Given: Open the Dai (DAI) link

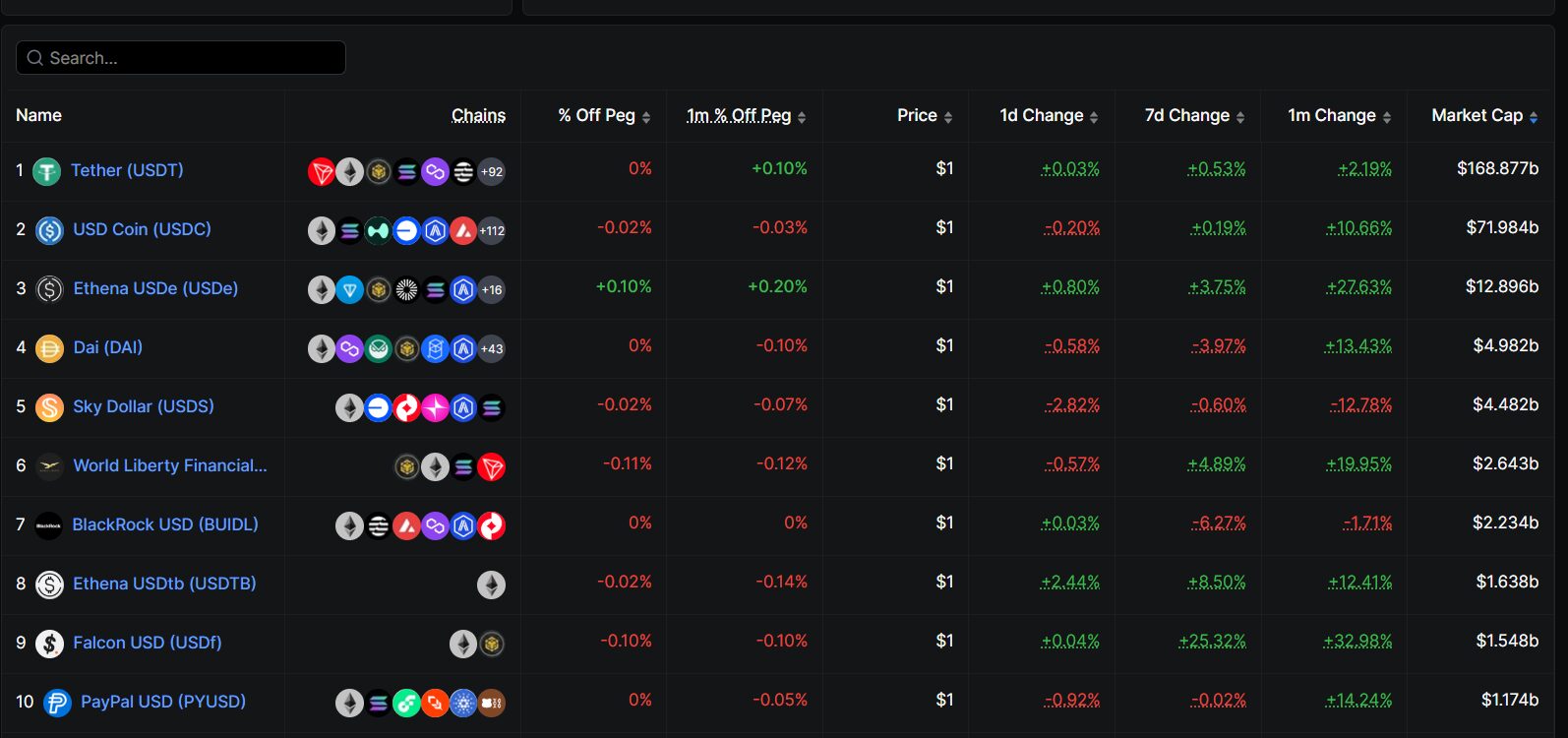Looking at the screenshot, I should pyautogui.click(x=108, y=347).
